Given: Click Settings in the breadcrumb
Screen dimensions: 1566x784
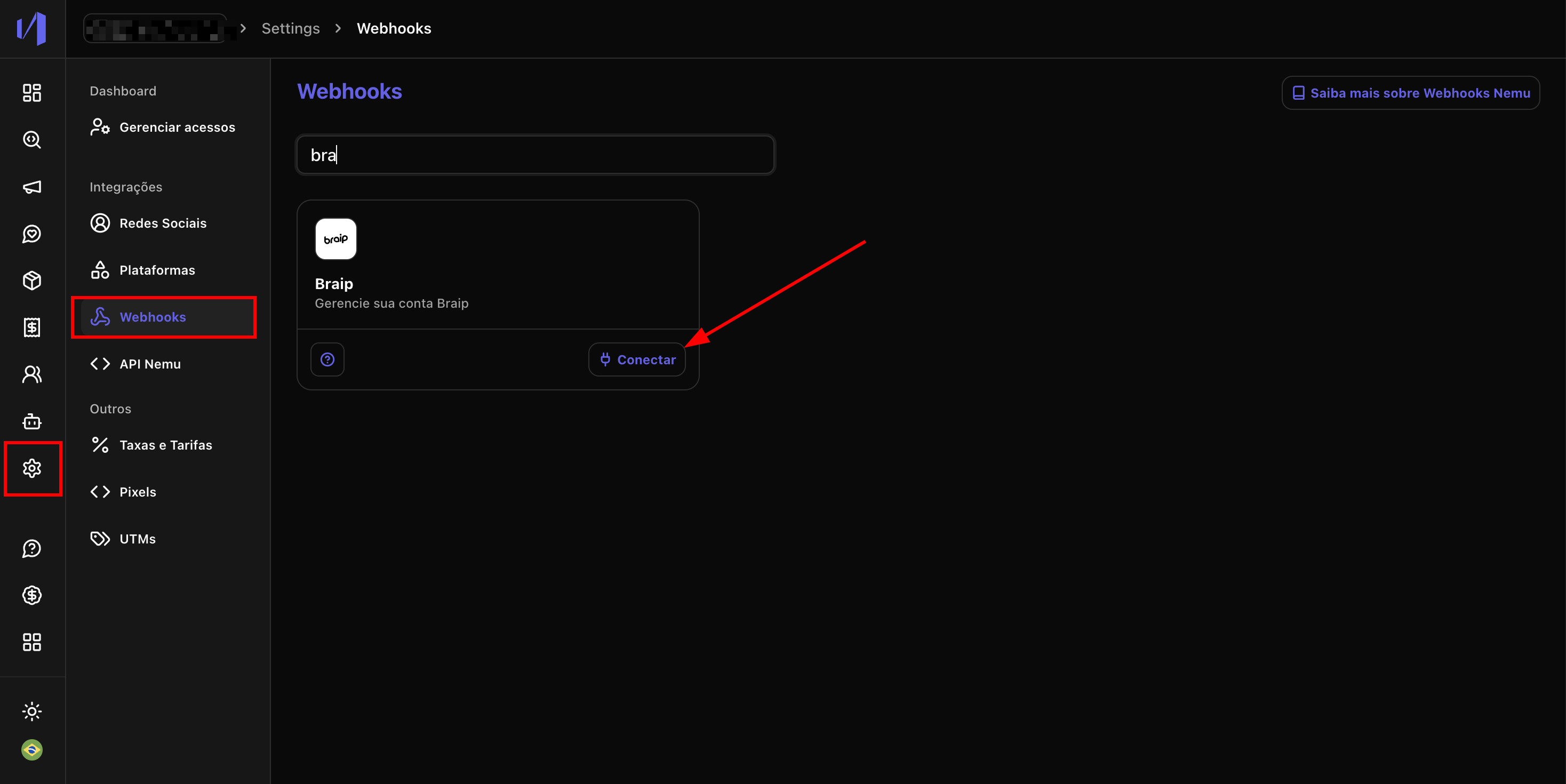Looking at the screenshot, I should pyautogui.click(x=290, y=29).
